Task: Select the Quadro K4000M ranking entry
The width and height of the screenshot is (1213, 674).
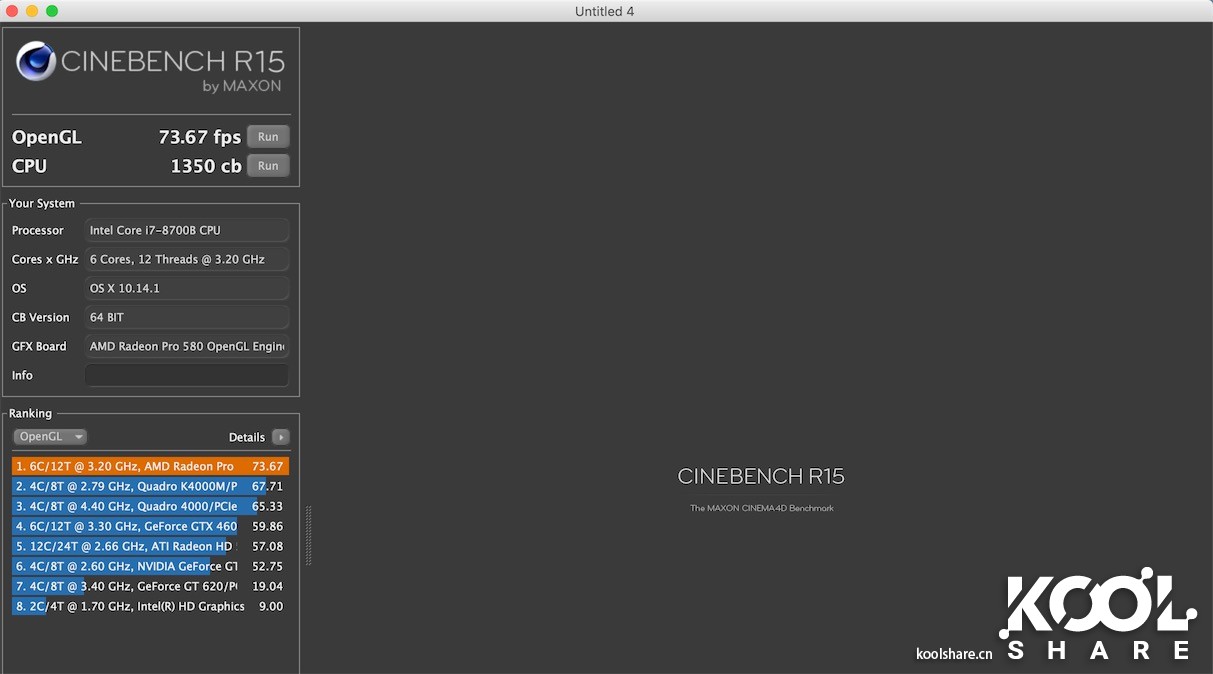Action: click(x=150, y=486)
